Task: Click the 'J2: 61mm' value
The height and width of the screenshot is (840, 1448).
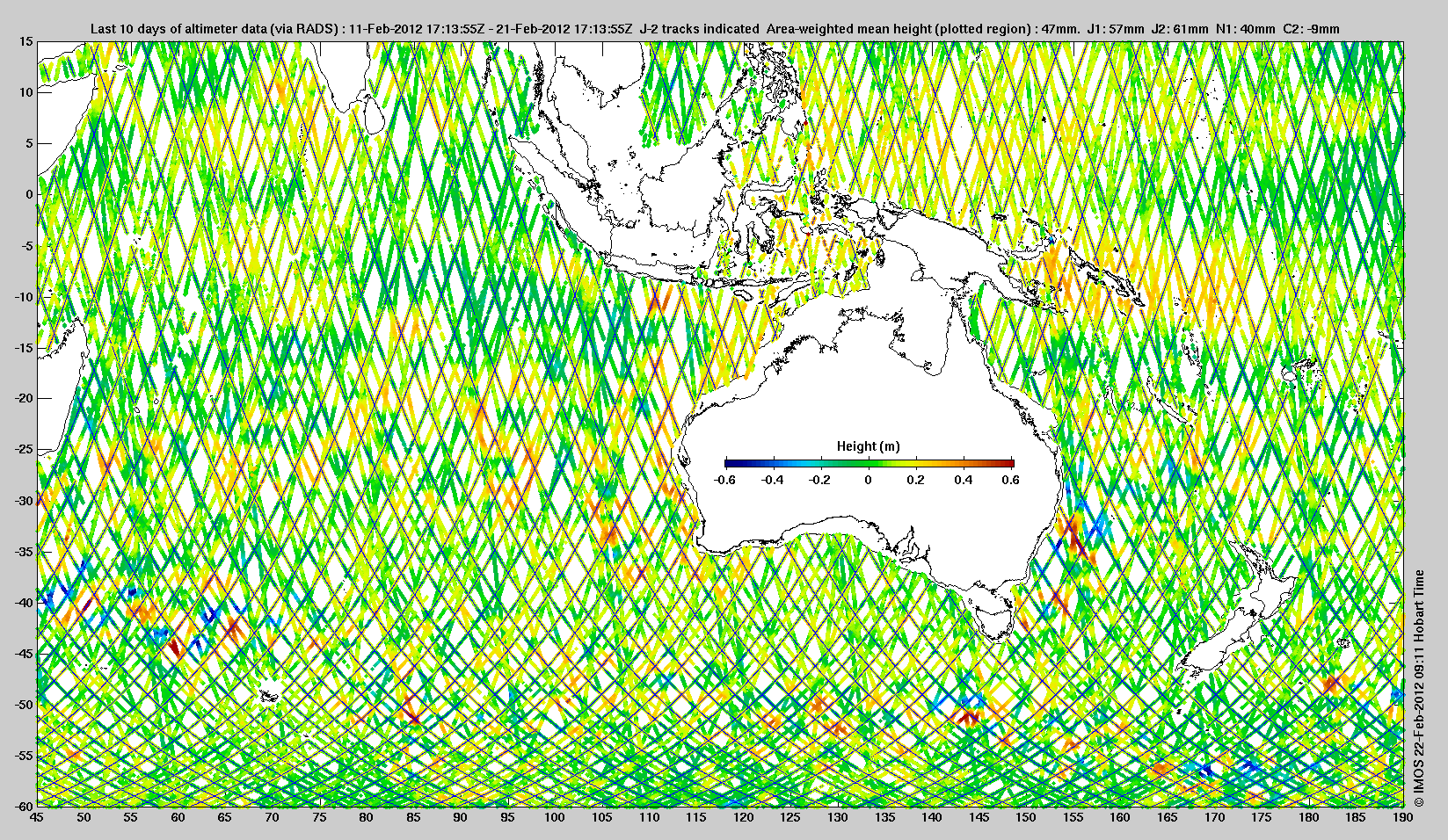Action: click(1180, 29)
